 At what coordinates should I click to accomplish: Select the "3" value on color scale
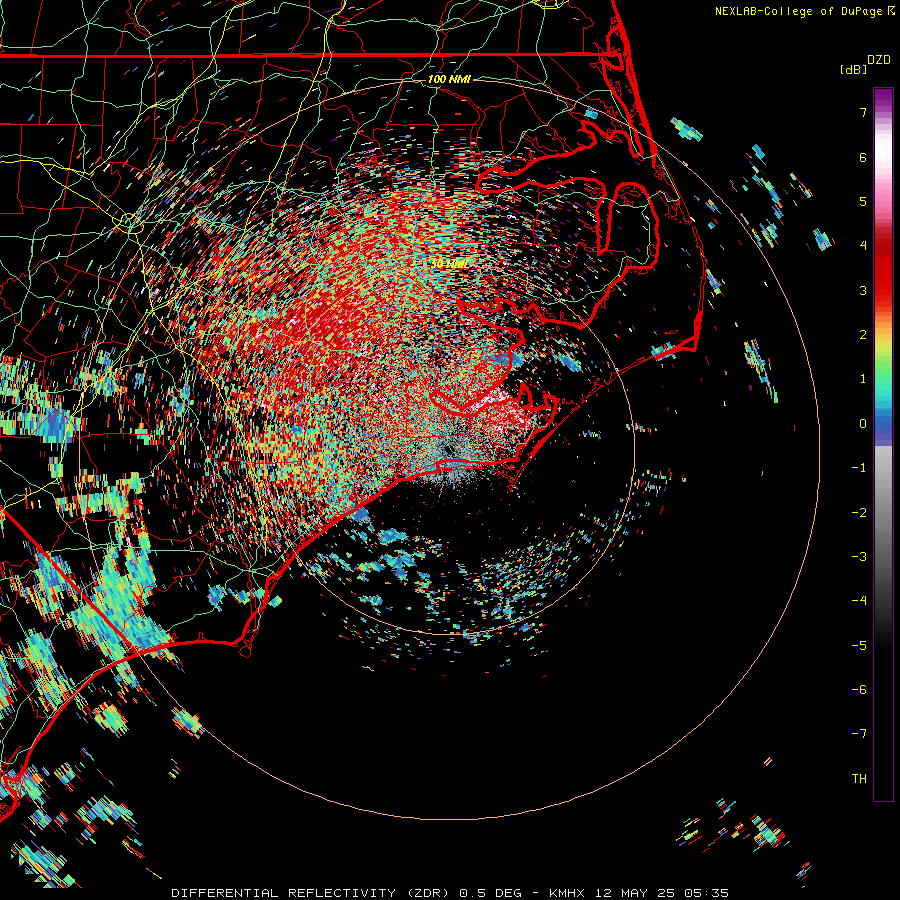[863, 290]
